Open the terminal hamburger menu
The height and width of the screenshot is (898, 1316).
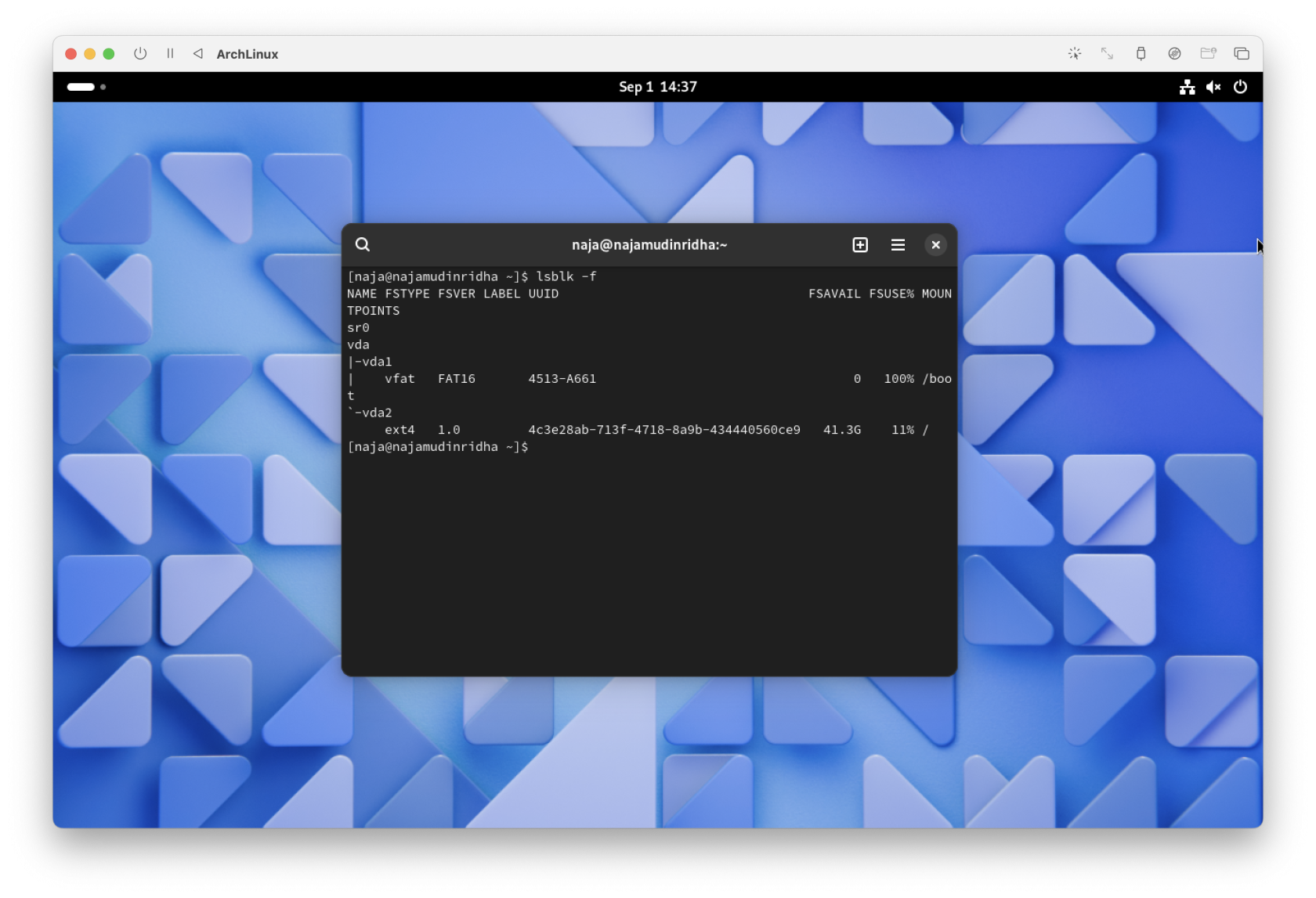(898, 245)
